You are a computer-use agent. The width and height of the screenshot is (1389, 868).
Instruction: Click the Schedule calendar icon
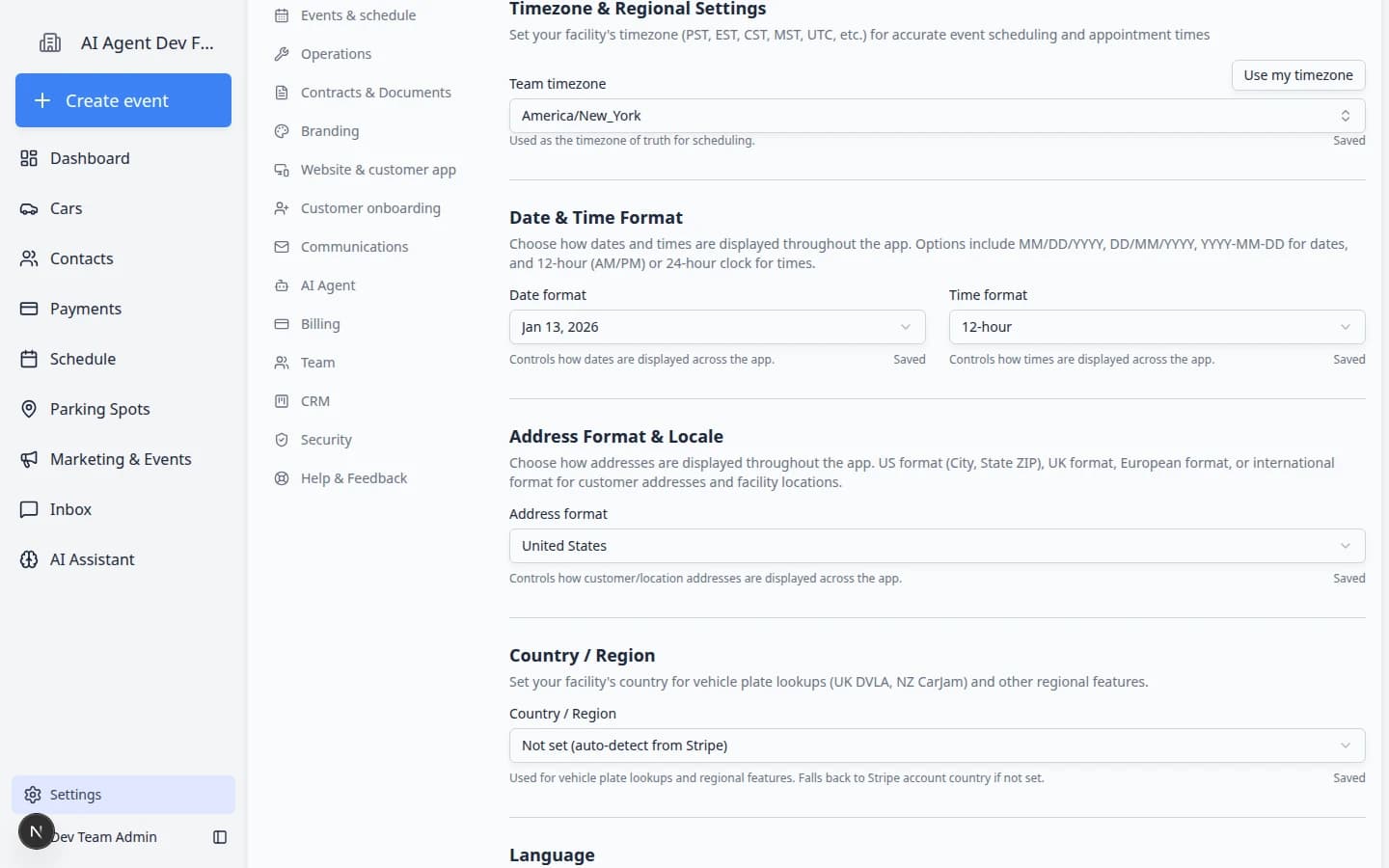coord(29,359)
